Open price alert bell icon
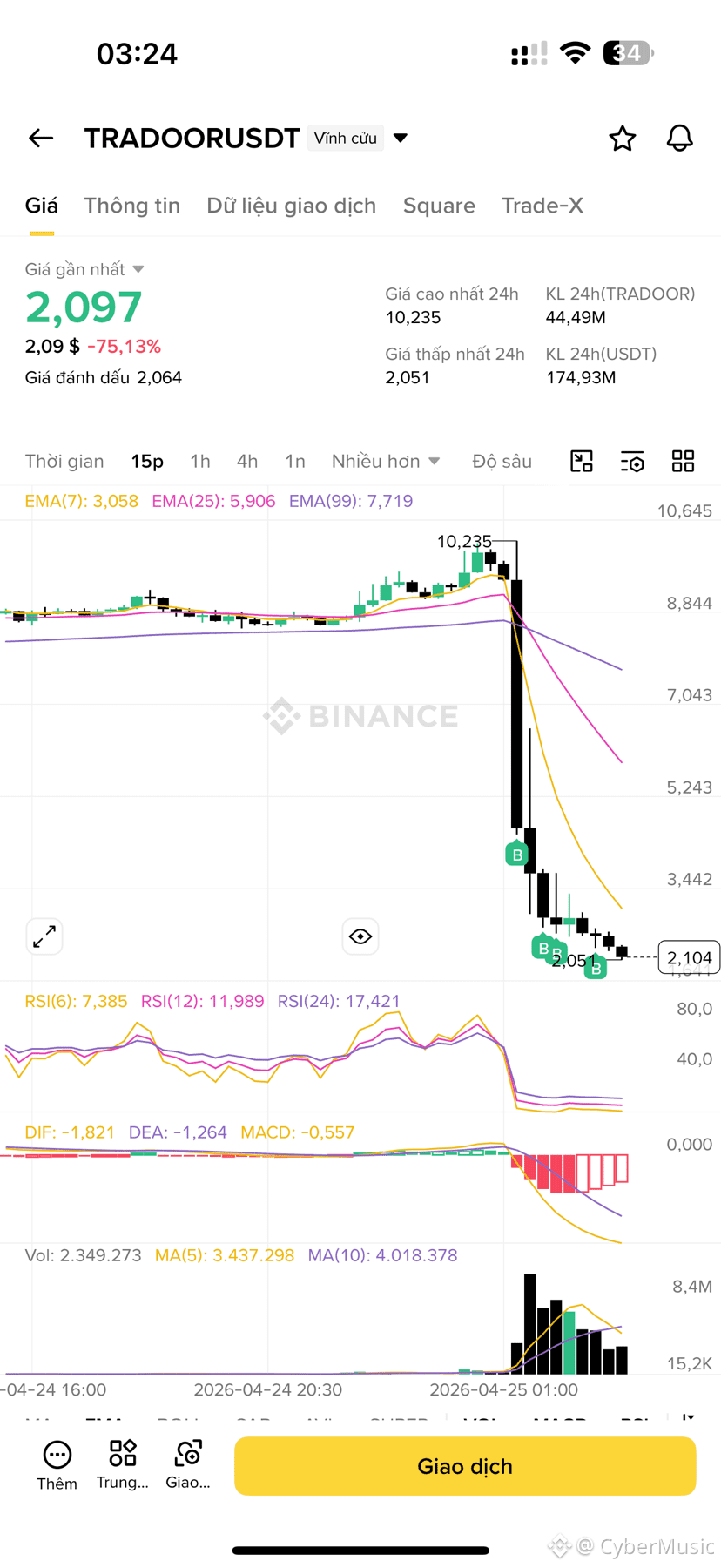Image resolution: width=721 pixels, height=1568 pixels. pyautogui.click(x=679, y=138)
